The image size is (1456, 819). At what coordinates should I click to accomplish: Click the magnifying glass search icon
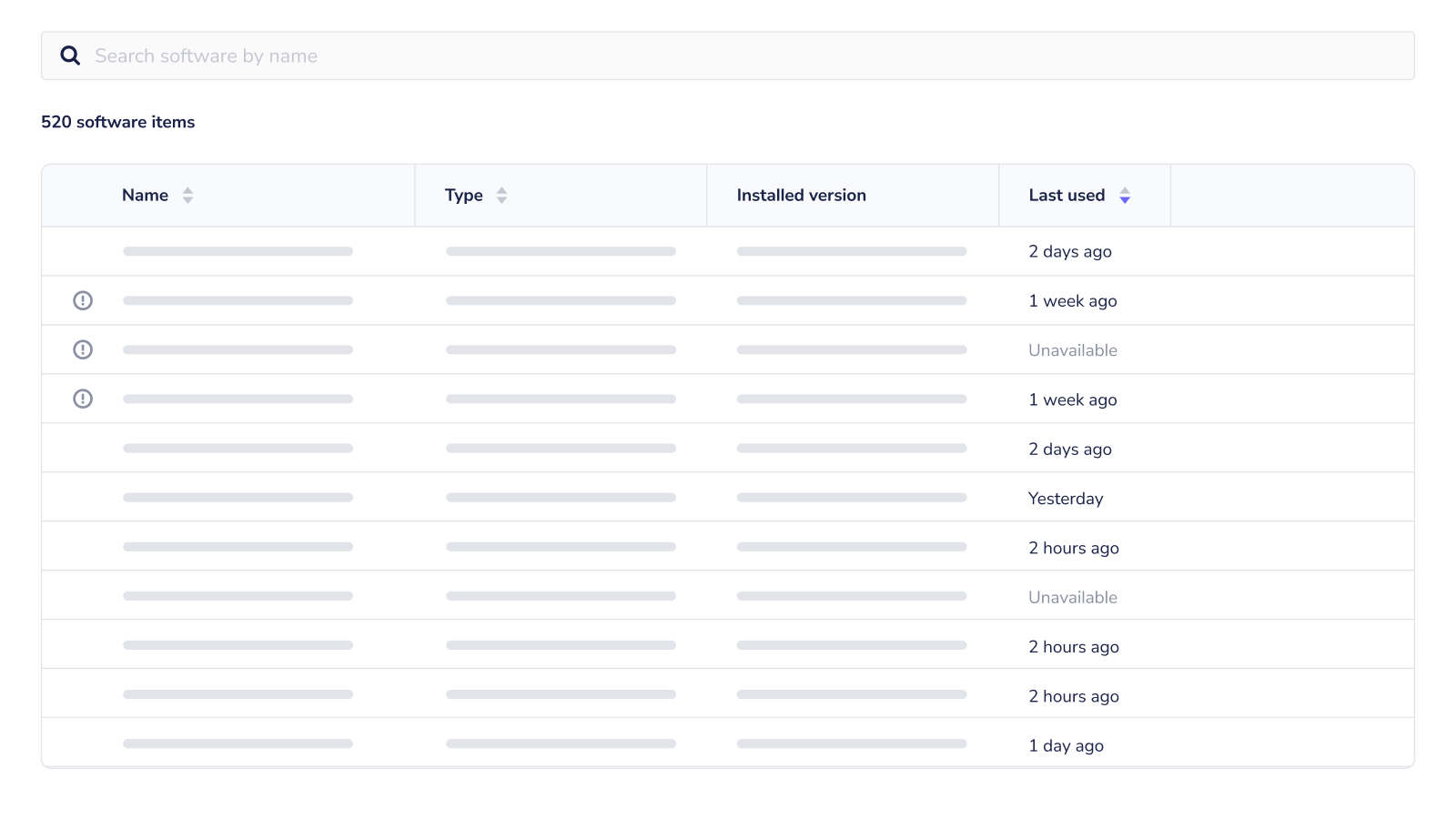[x=70, y=56]
